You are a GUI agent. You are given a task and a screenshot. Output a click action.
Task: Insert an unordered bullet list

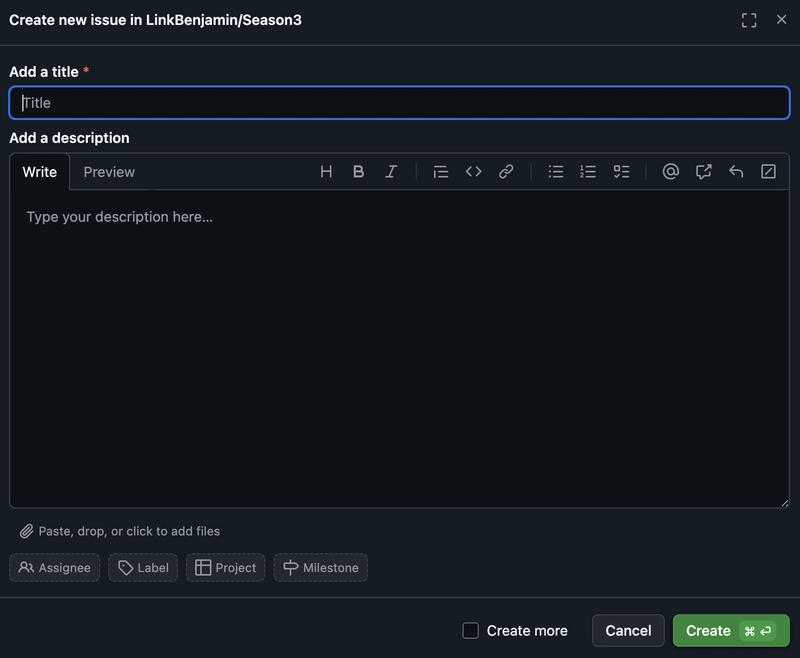(556, 172)
